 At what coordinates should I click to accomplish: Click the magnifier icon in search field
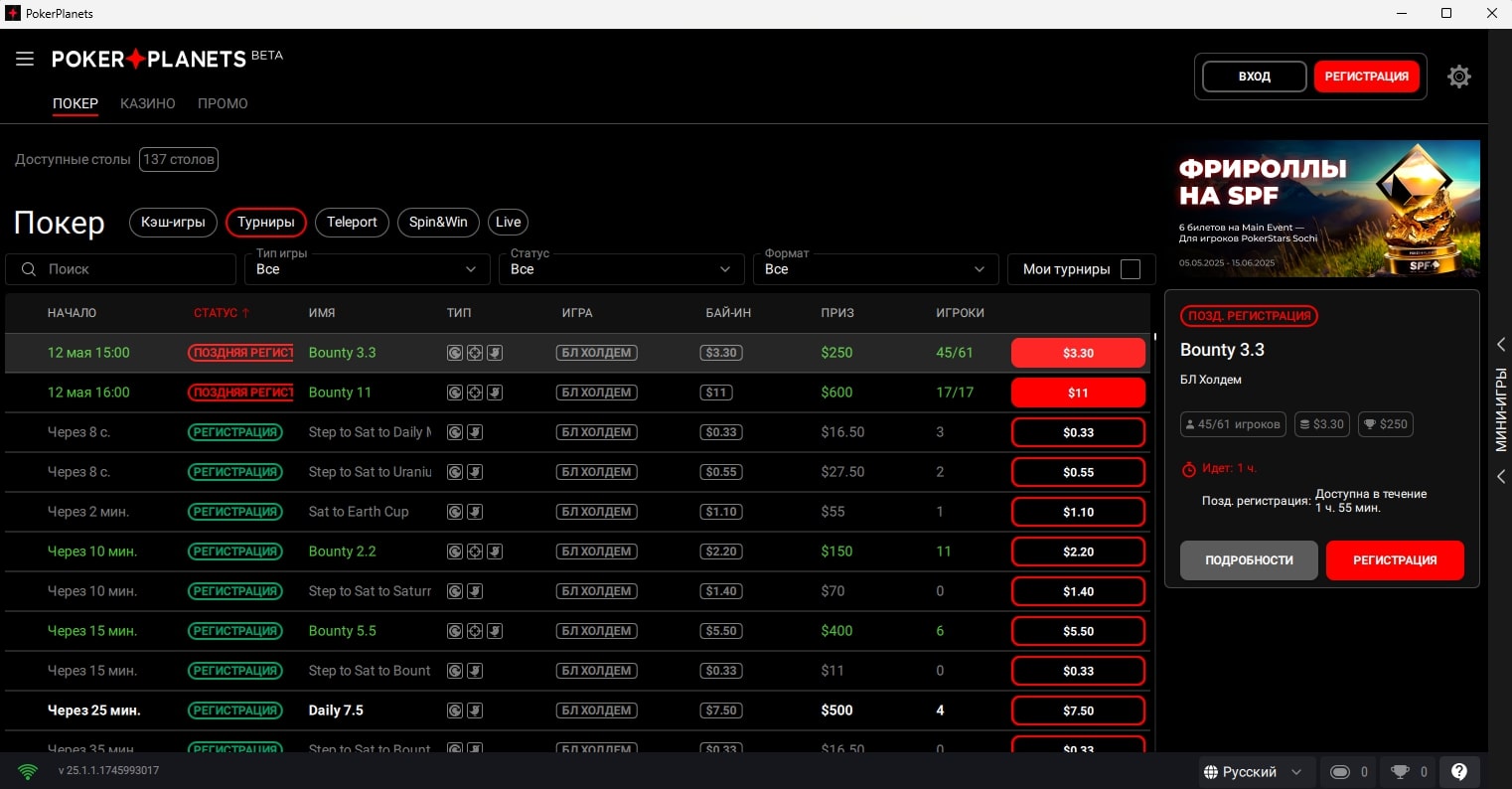tap(29, 269)
